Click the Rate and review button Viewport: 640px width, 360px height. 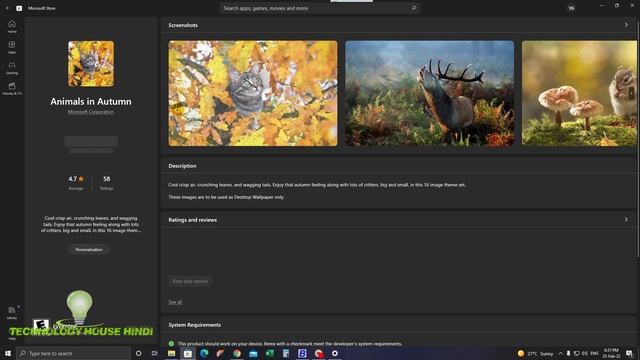click(190, 281)
